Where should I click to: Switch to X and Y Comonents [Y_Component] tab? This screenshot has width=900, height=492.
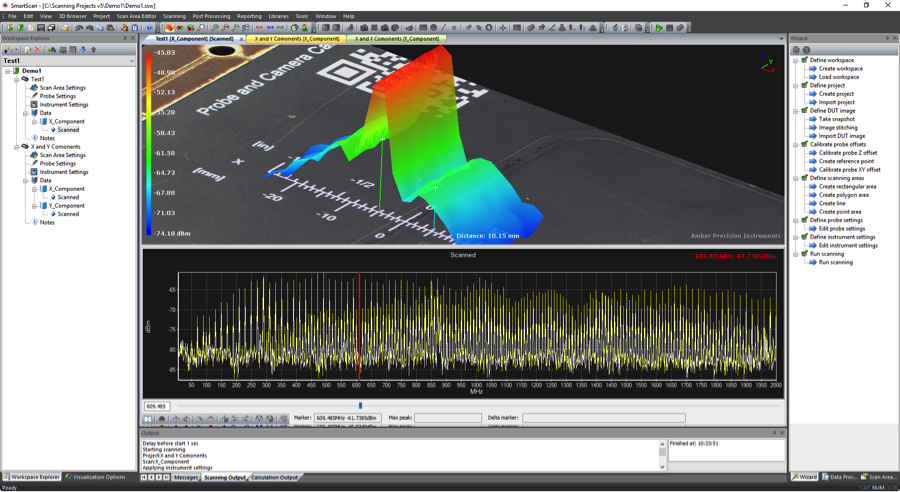point(397,38)
